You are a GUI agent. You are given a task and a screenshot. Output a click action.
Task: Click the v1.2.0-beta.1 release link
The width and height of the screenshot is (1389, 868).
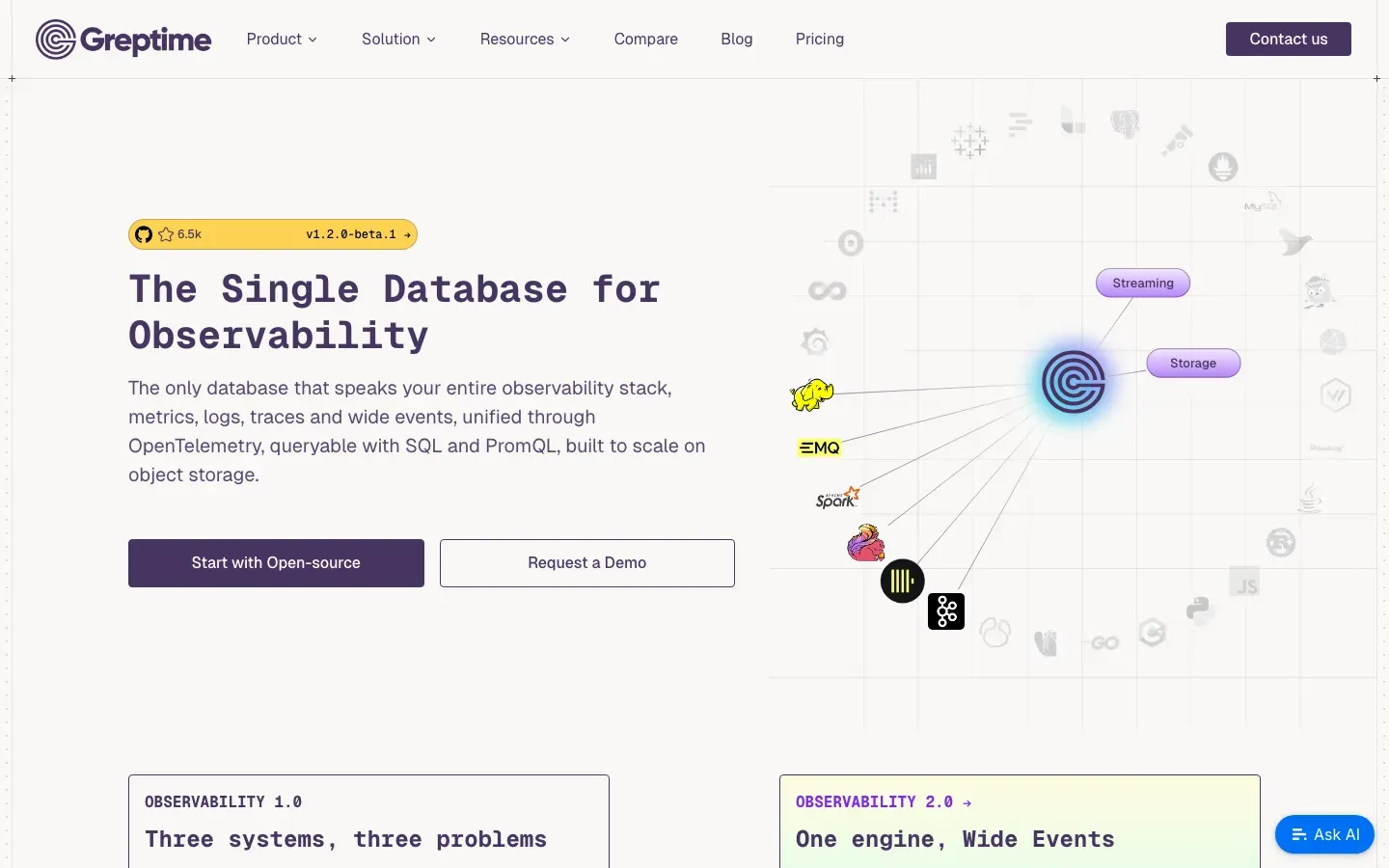(x=359, y=234)
